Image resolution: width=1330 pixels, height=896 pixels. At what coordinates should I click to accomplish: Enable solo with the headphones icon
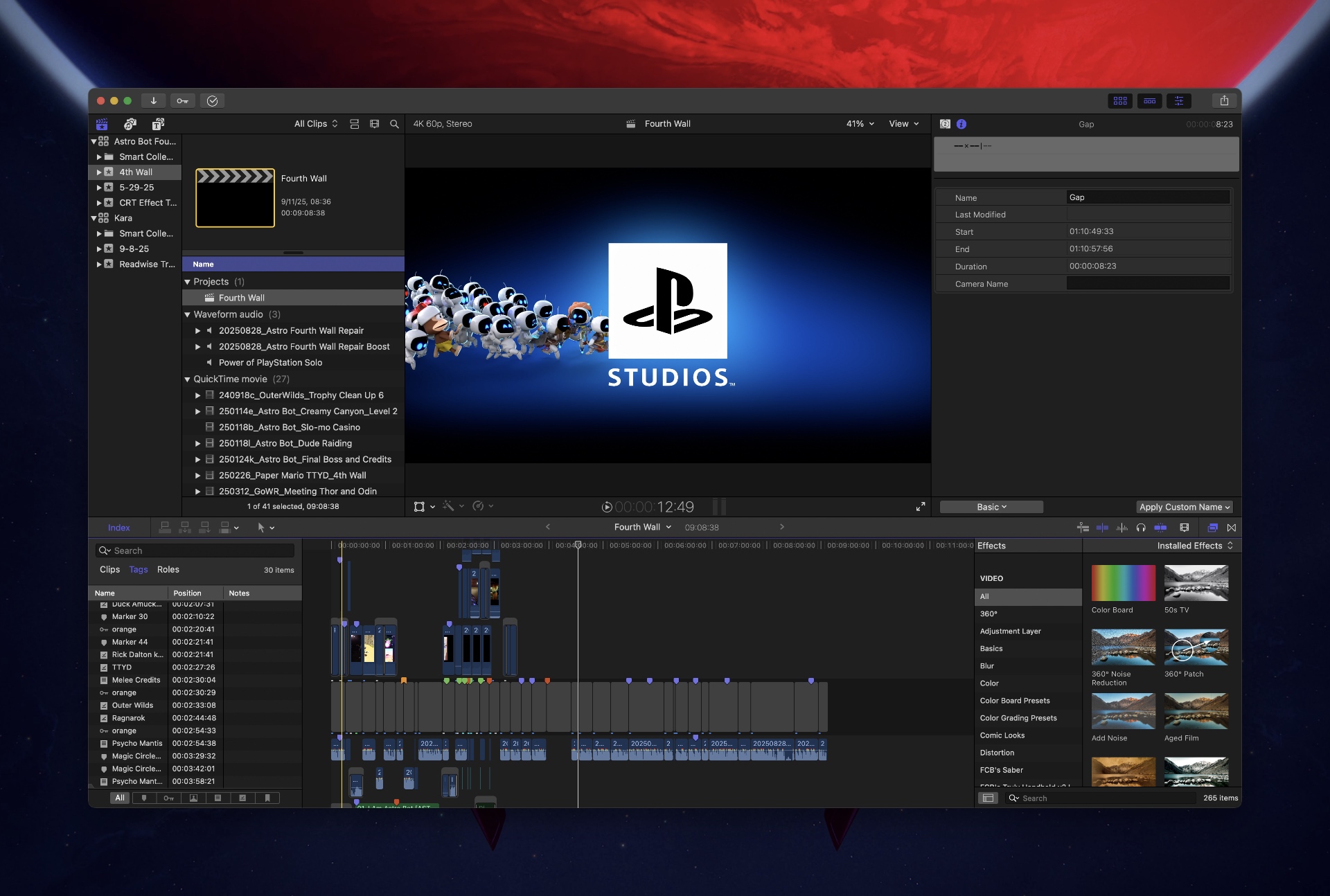tap(1140, 528)
